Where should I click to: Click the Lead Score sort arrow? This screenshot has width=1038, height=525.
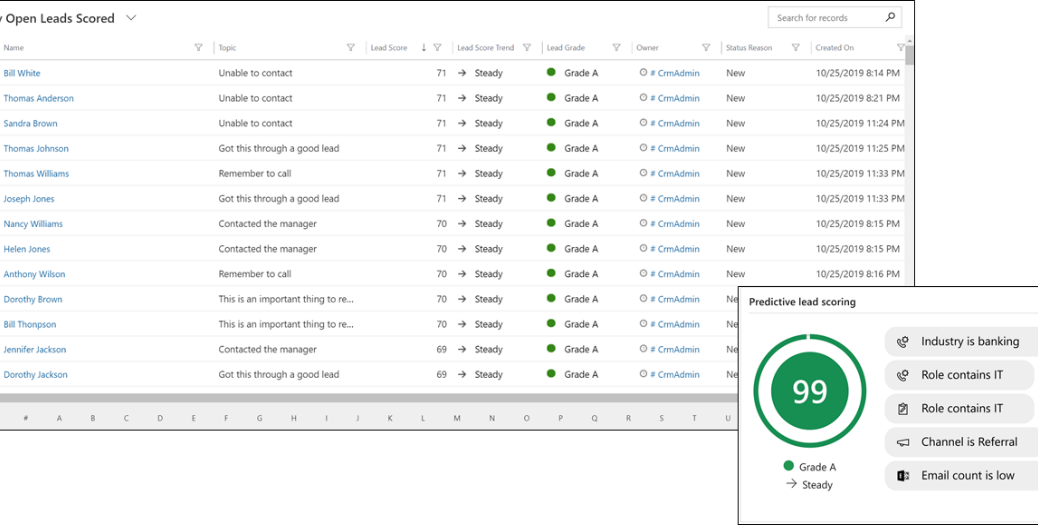click(424, 48)
